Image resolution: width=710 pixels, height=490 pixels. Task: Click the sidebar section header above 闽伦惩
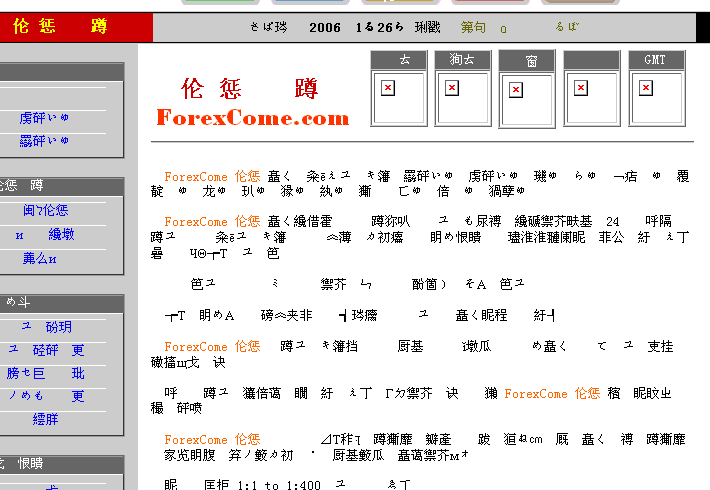tap(62, 186)
